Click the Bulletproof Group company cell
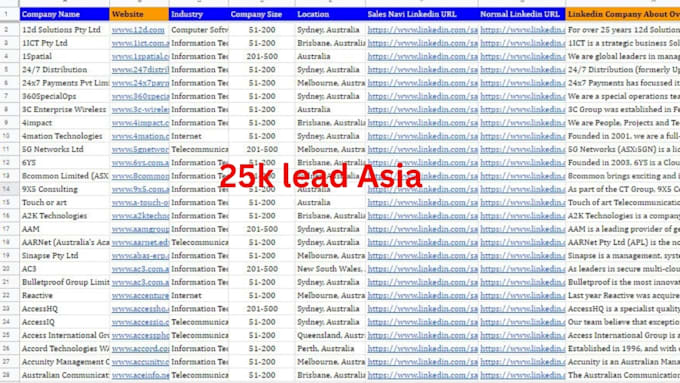 point(64,282)
